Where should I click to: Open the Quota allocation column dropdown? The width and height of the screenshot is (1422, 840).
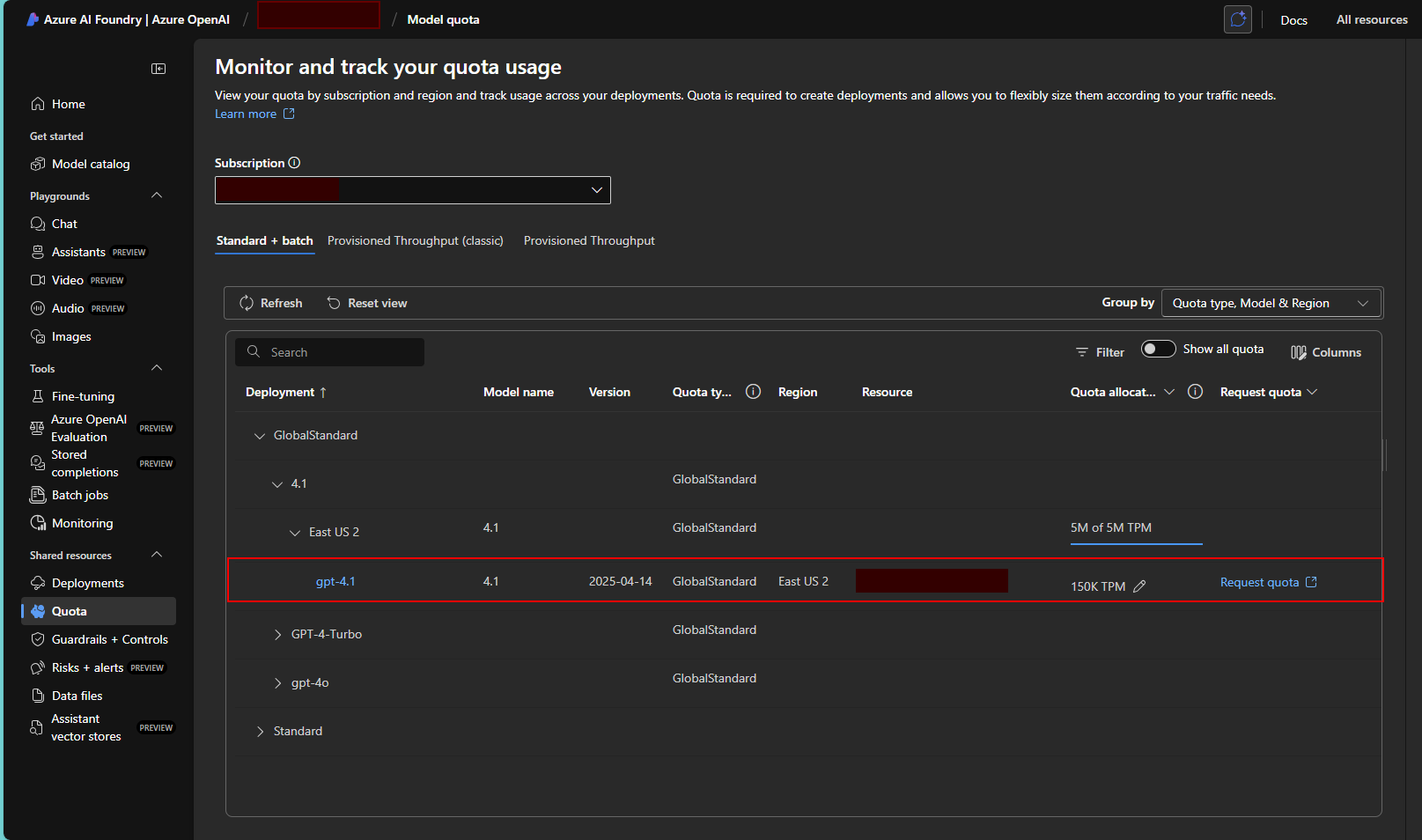tap(1169, 392)
